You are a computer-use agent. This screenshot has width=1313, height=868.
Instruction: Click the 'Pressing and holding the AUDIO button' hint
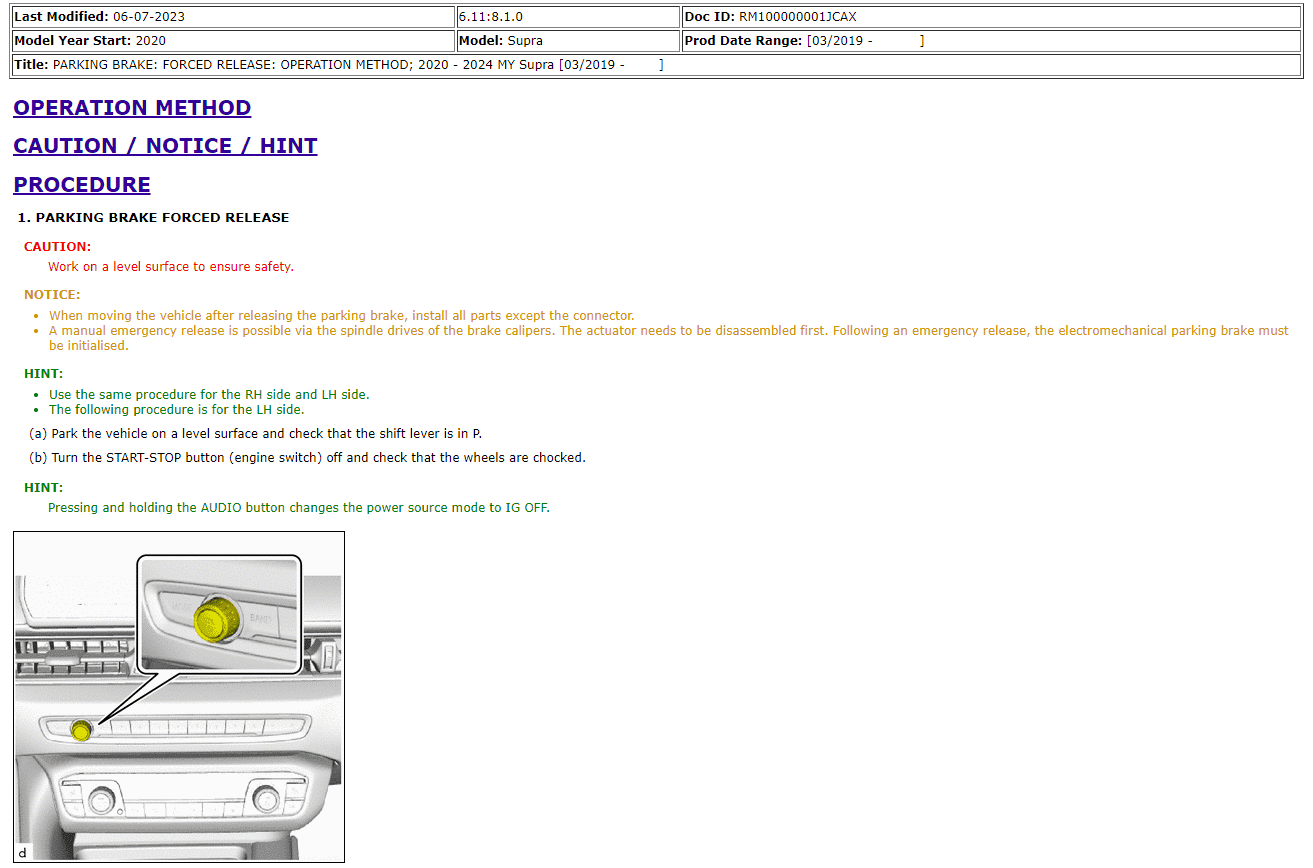tap(299, 508)
